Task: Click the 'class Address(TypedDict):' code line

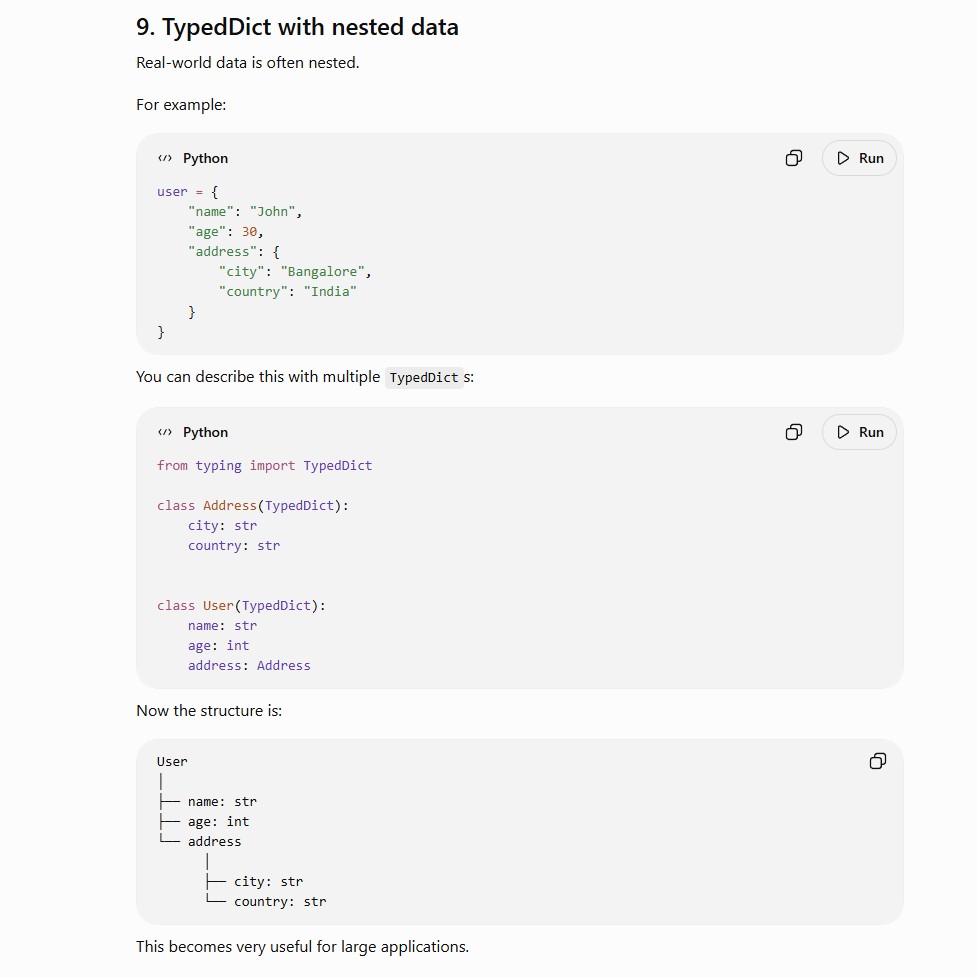Action: (253, 505)
